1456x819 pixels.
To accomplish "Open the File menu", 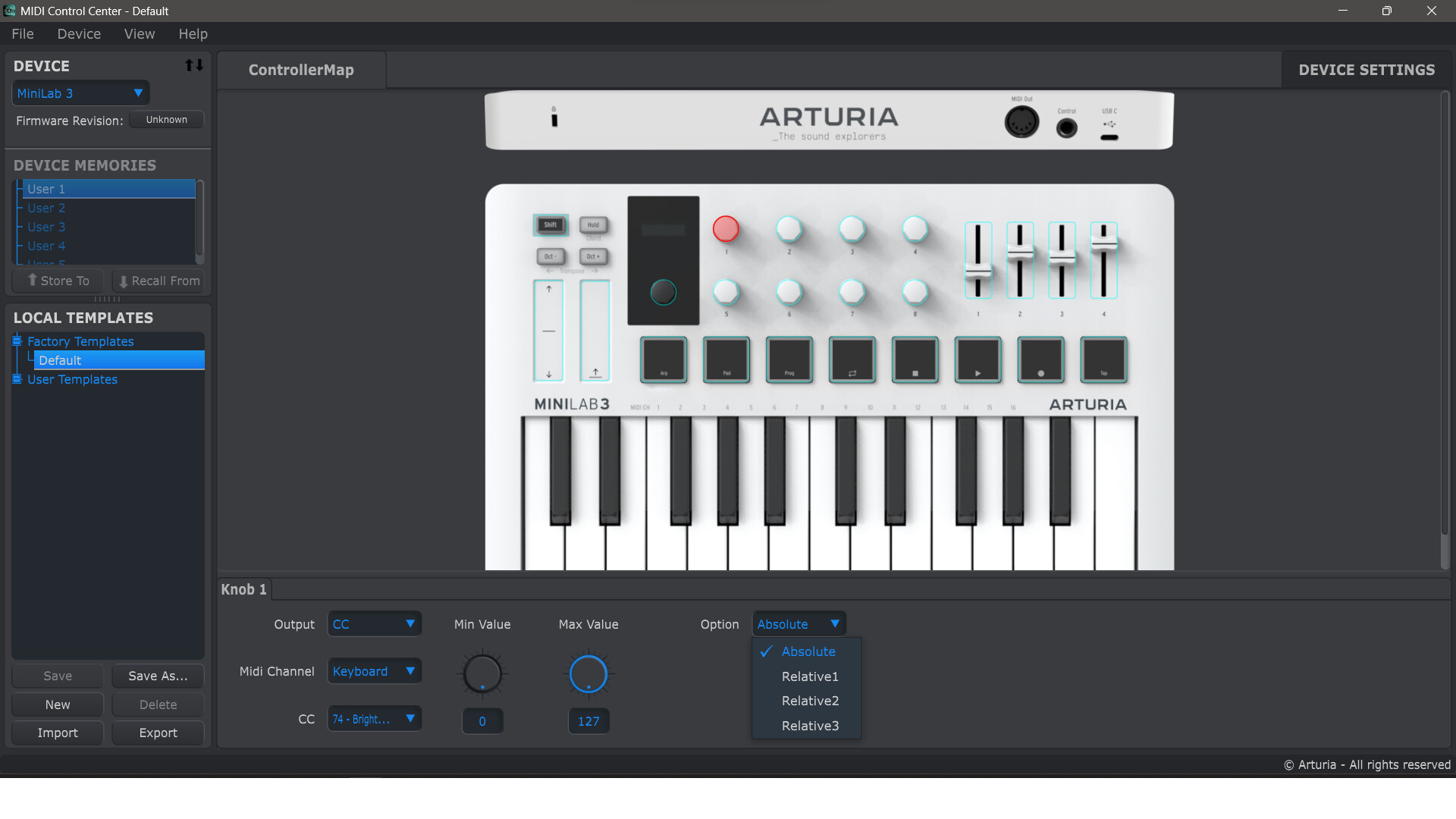I will [23, 34].
